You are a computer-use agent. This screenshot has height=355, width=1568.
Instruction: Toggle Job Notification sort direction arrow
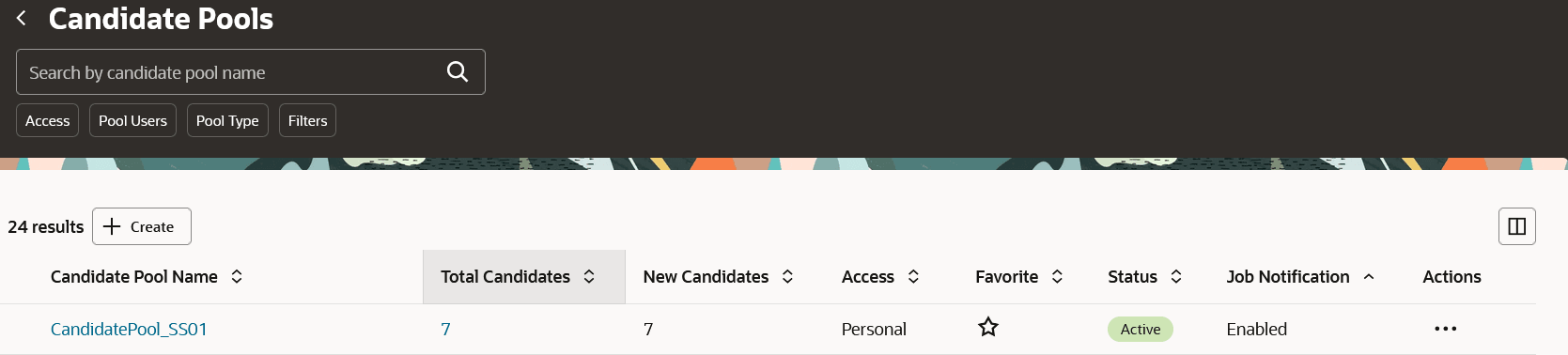coord(1369,276)
